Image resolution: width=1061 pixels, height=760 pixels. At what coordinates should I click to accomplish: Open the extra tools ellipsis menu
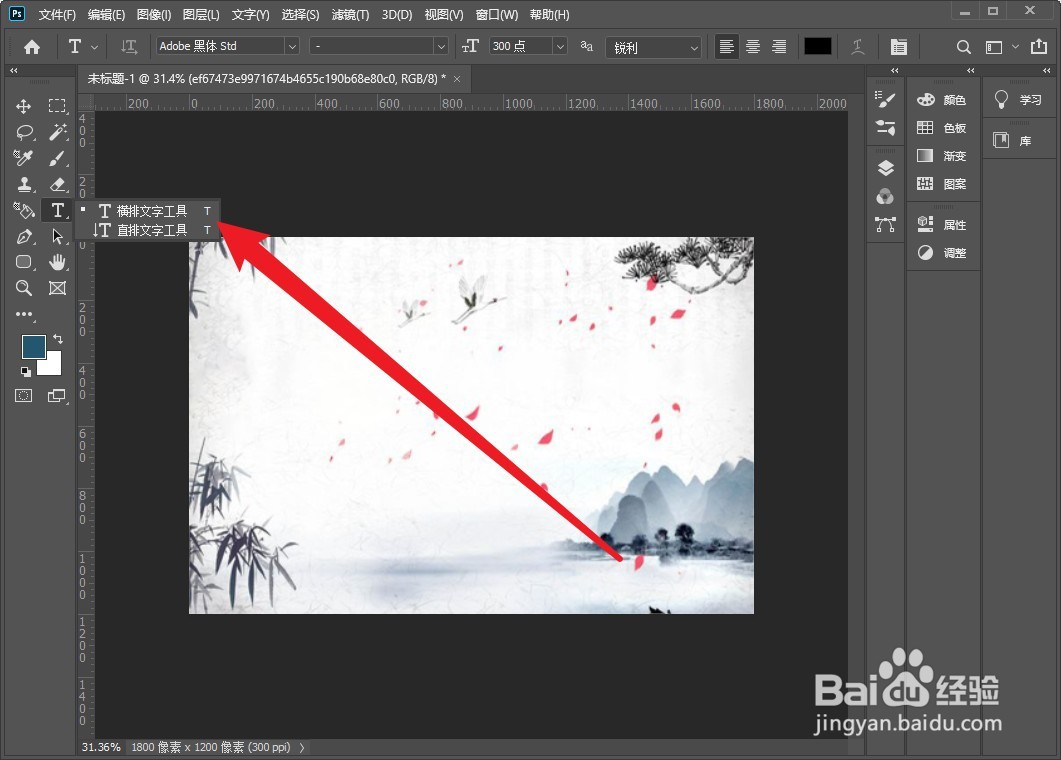[24, 314]
